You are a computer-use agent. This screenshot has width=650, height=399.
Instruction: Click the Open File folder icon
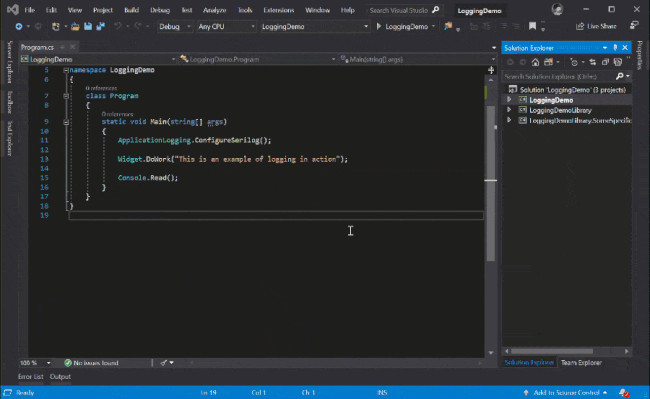click(x=75, y=27)
